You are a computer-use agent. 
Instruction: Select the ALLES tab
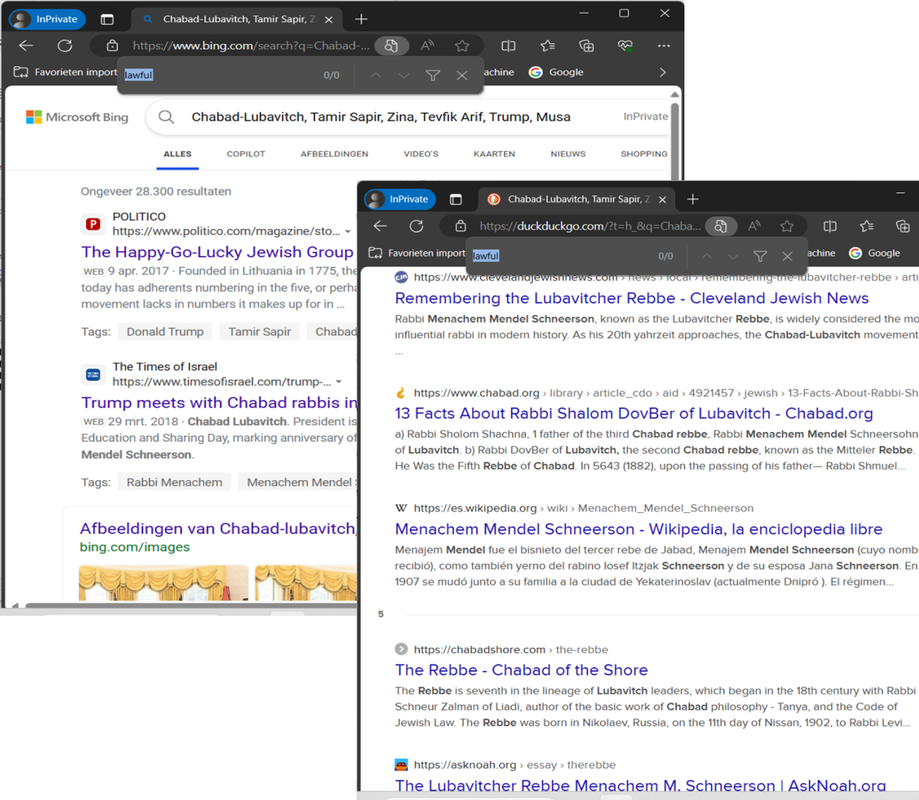[178, 154]
